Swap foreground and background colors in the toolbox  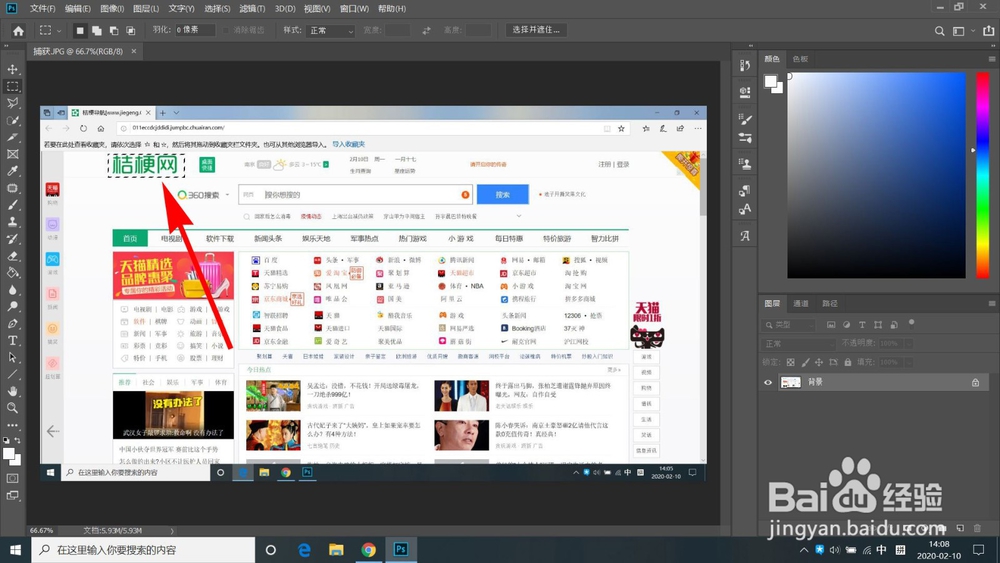[17, 440]
